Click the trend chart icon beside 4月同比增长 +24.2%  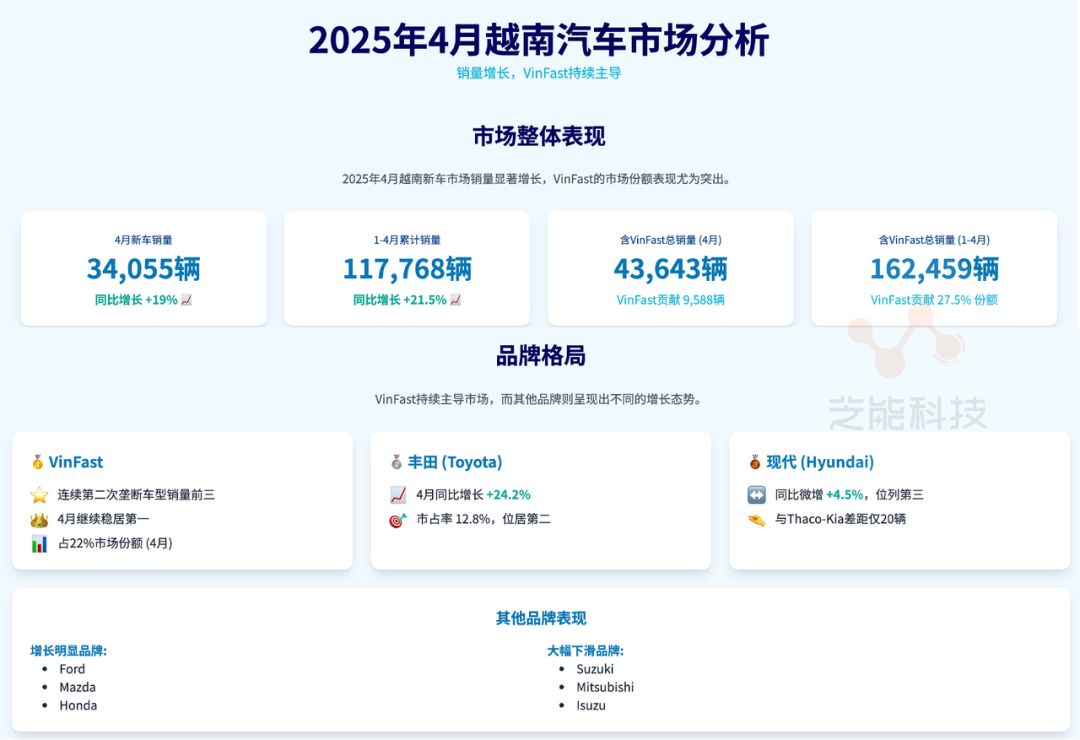click(x=398, y=495)
